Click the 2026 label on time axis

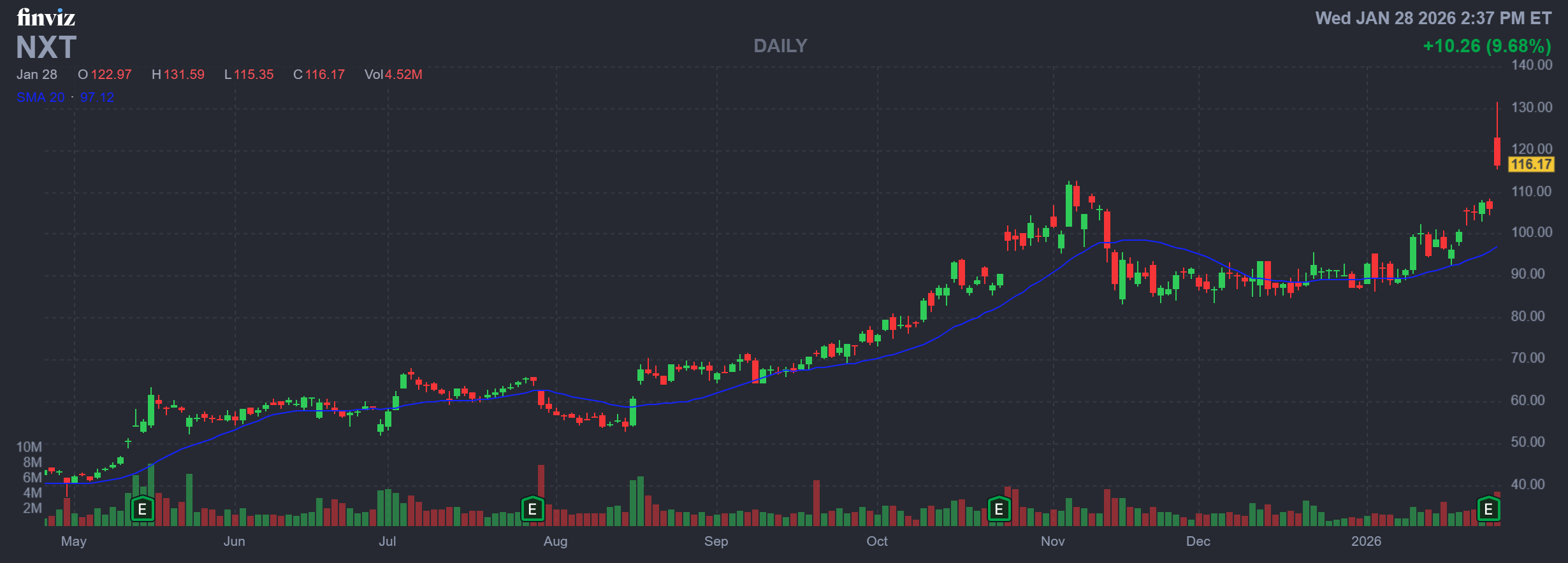1366,541
